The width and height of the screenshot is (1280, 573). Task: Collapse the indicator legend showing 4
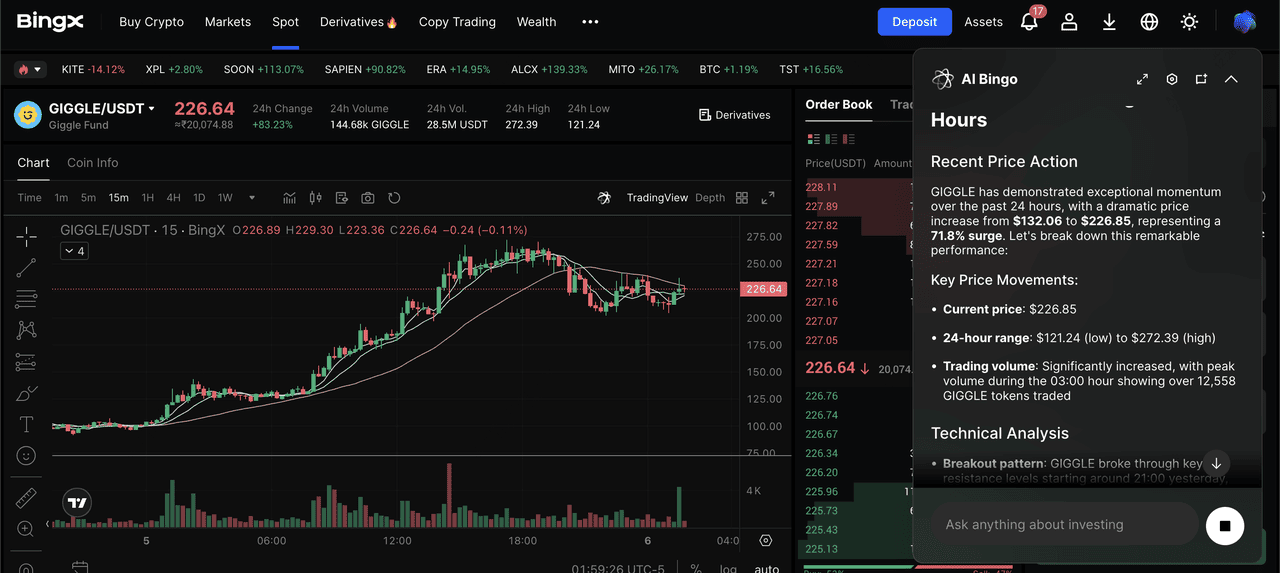click(74, 251)
